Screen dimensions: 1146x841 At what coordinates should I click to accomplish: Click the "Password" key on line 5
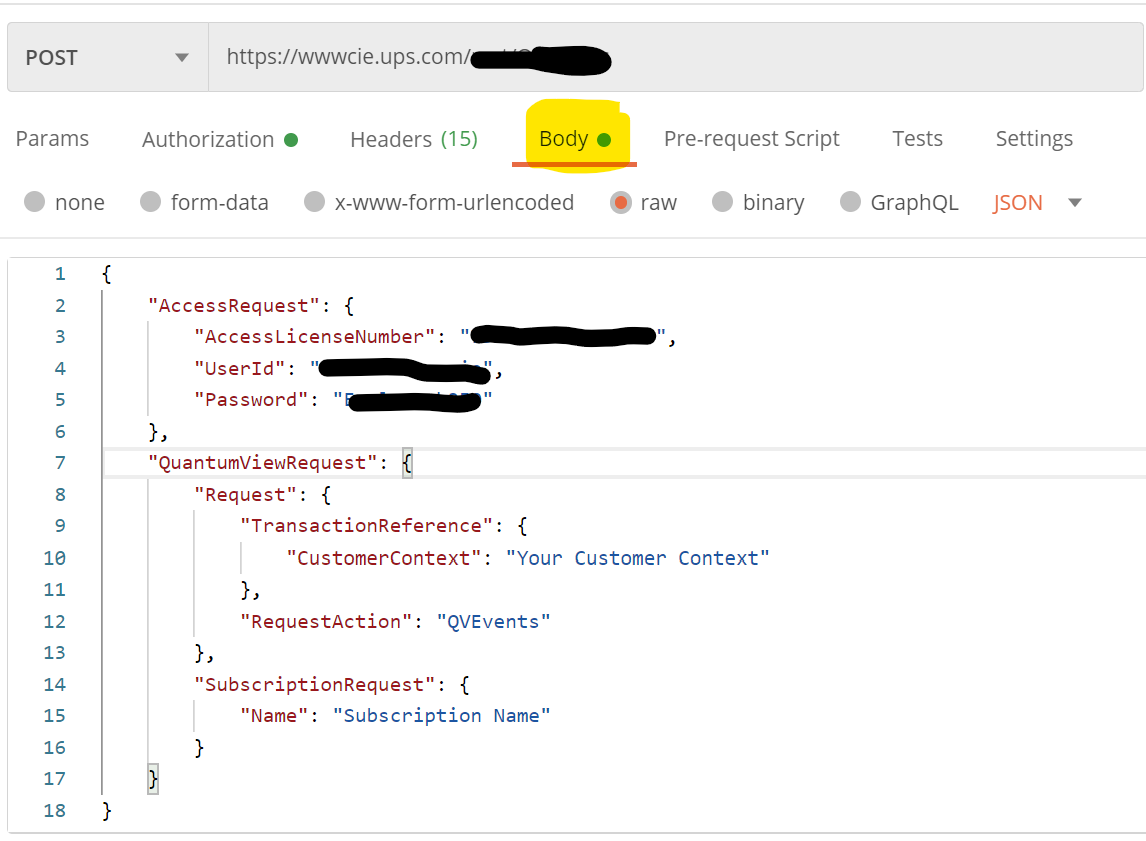pyautogui.click(x=251, y=400)
